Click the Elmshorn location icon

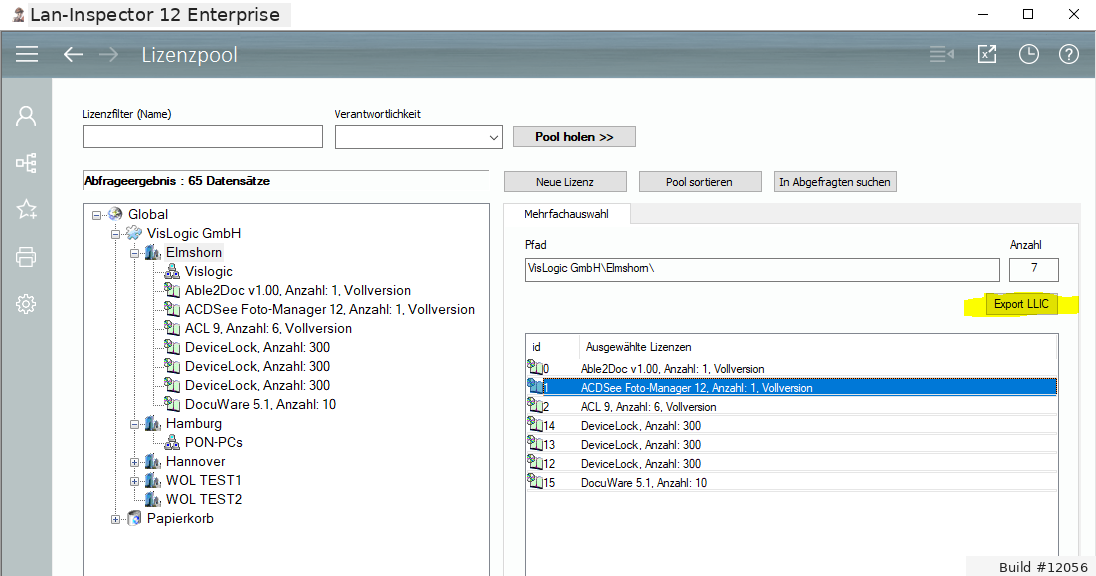152,252
